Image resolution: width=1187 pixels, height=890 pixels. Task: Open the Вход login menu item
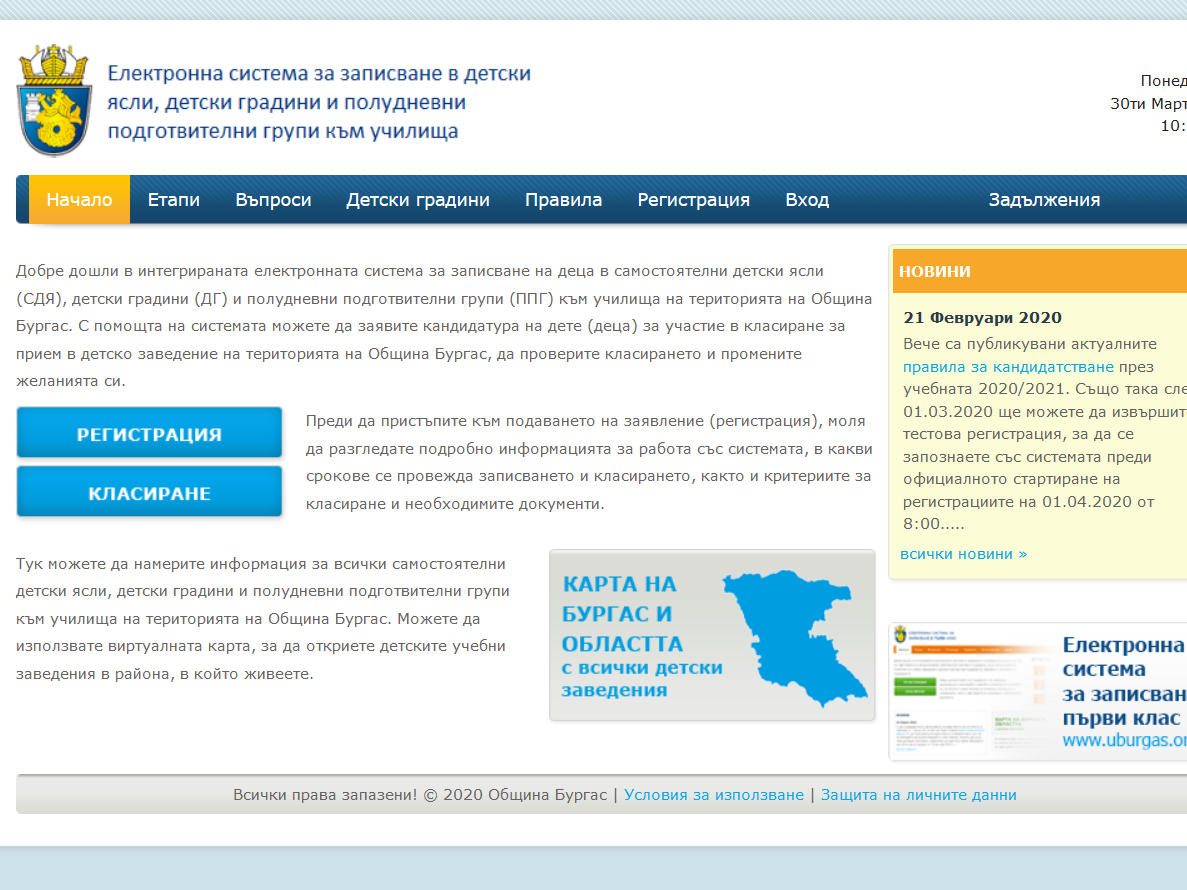tap(807, 200)
